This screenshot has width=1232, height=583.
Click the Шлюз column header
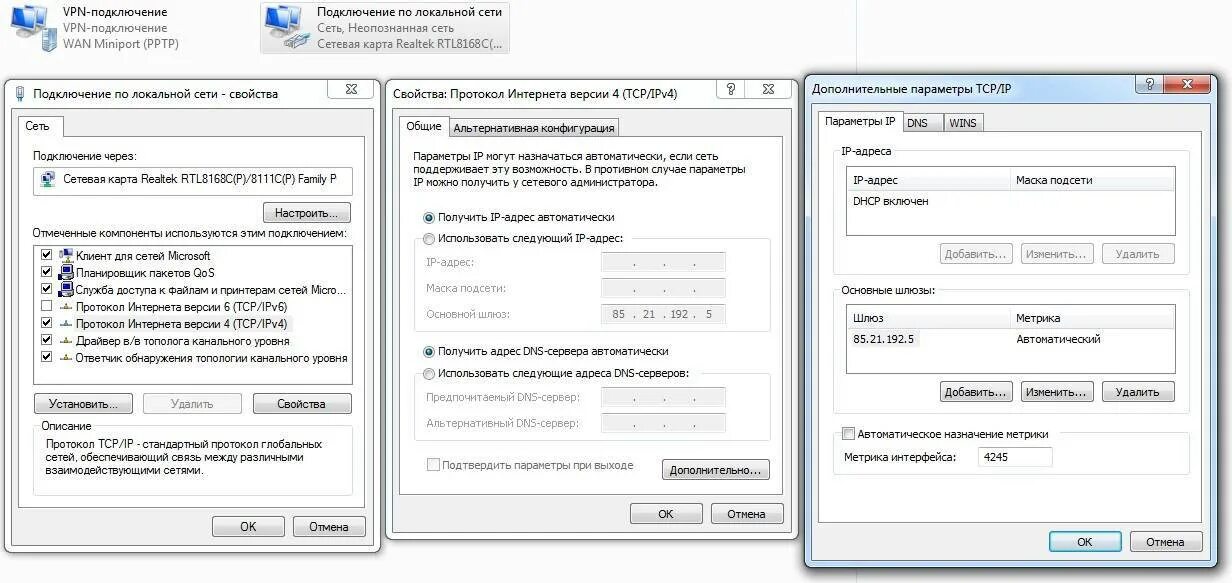click(x=929, y=318)
